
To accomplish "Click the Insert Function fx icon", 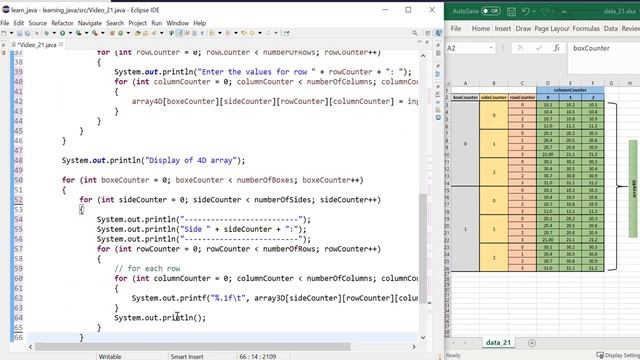I will pyautogui.click(x=556, y=48).
